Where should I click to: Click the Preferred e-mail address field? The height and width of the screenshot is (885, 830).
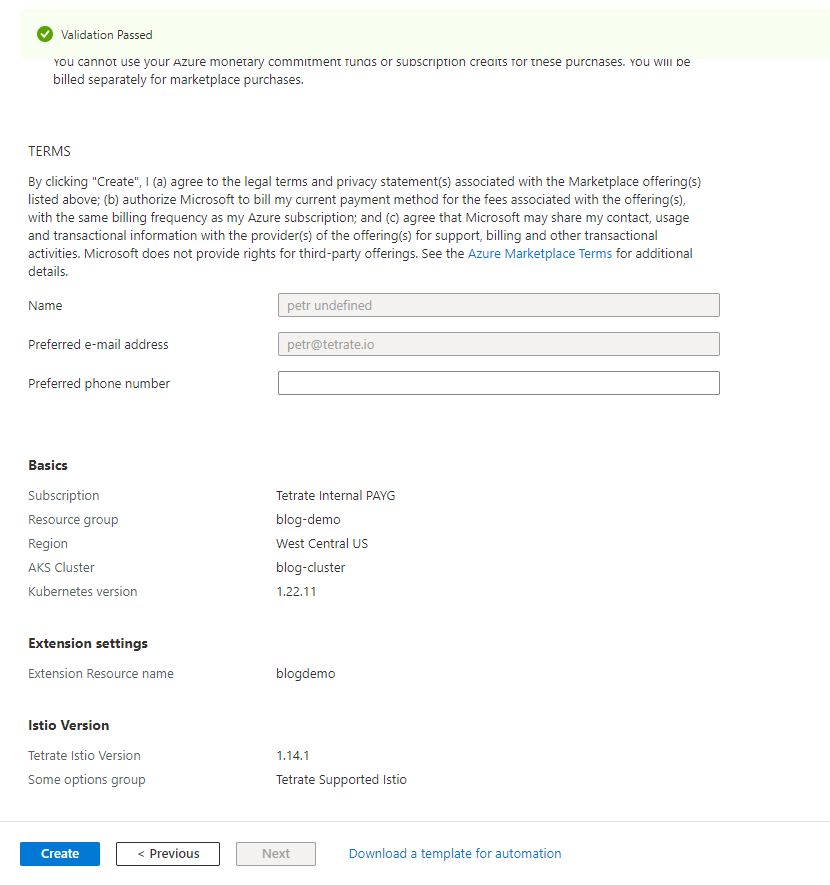(x=498, y=344)
